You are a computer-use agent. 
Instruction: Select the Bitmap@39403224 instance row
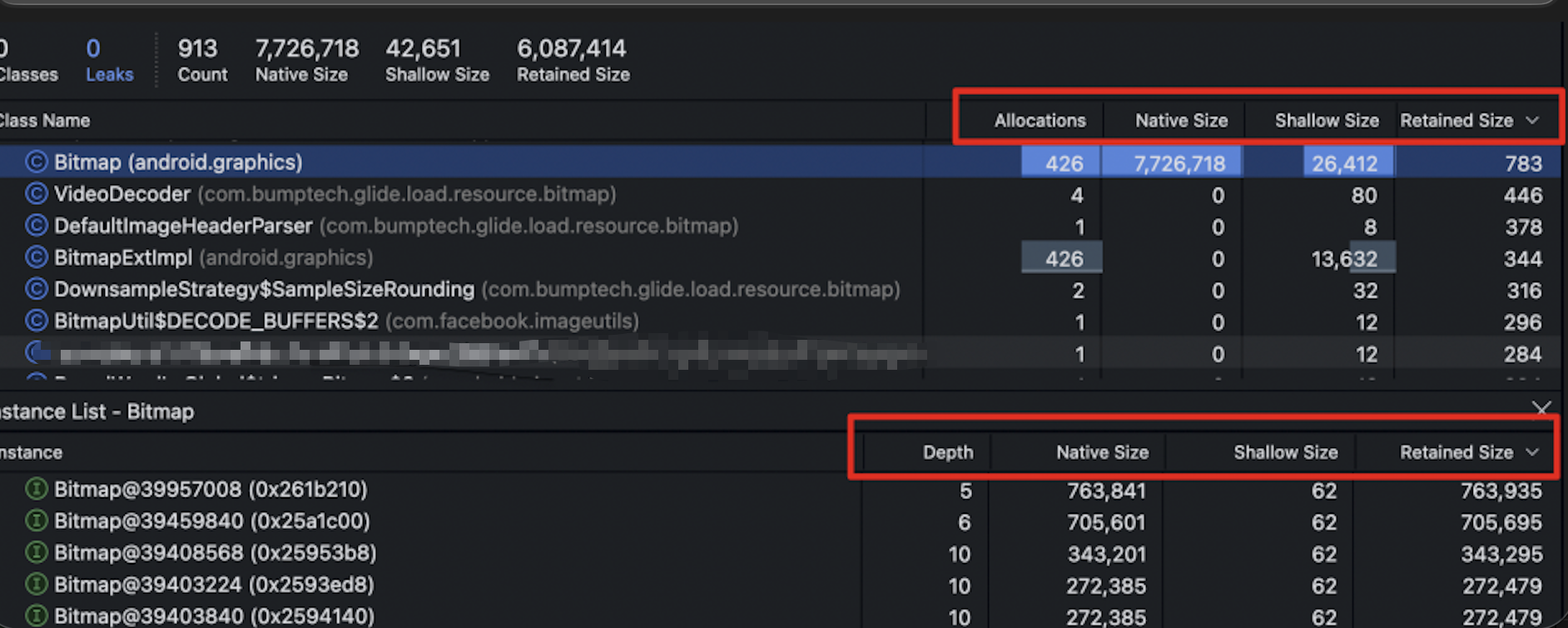[214, 585]
